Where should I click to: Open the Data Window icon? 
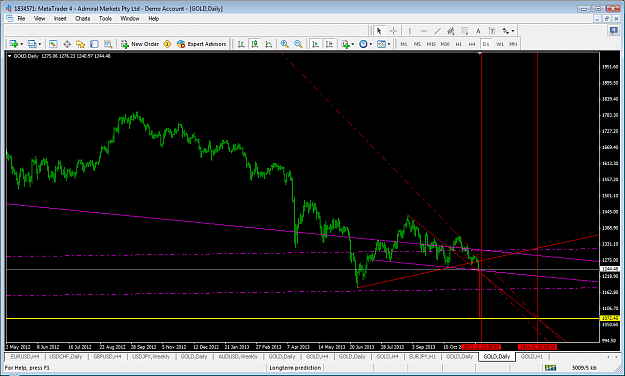(67, 44)
